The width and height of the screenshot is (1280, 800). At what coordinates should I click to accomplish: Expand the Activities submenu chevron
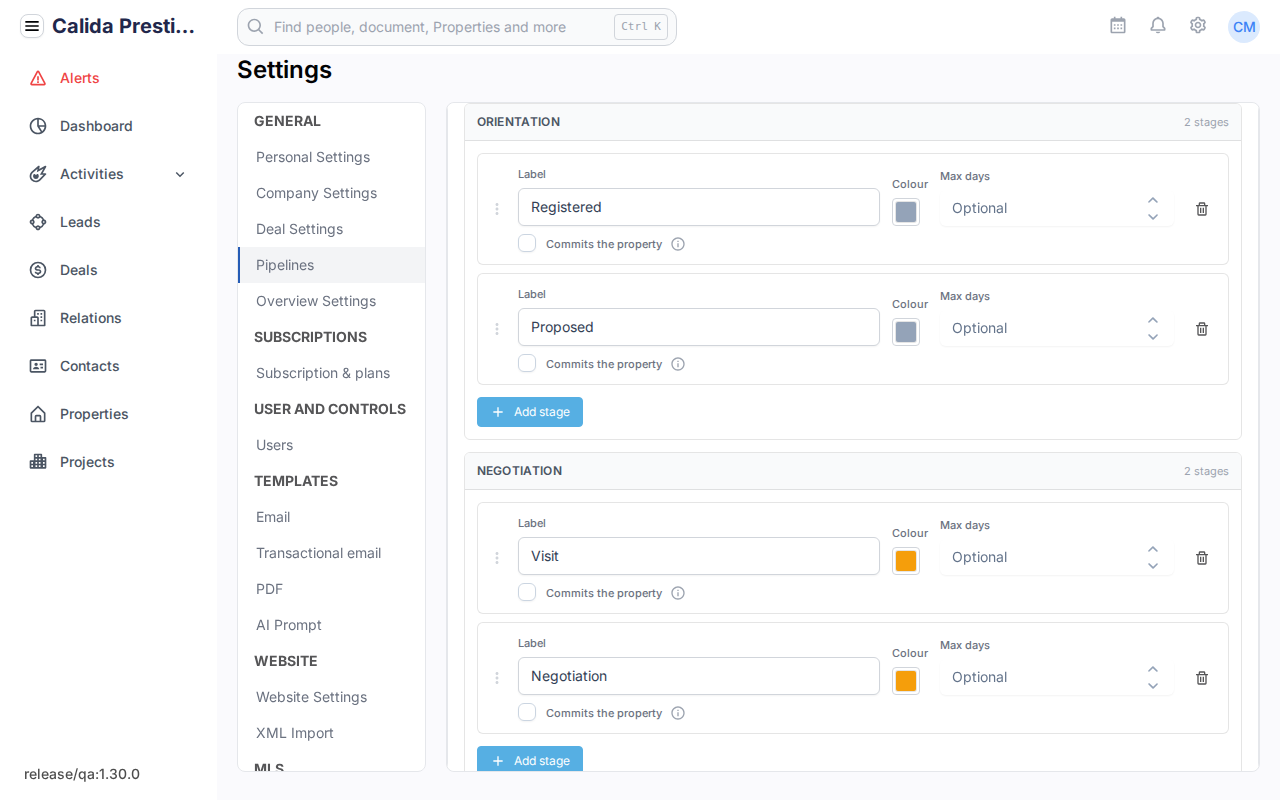tap(180, 175)
